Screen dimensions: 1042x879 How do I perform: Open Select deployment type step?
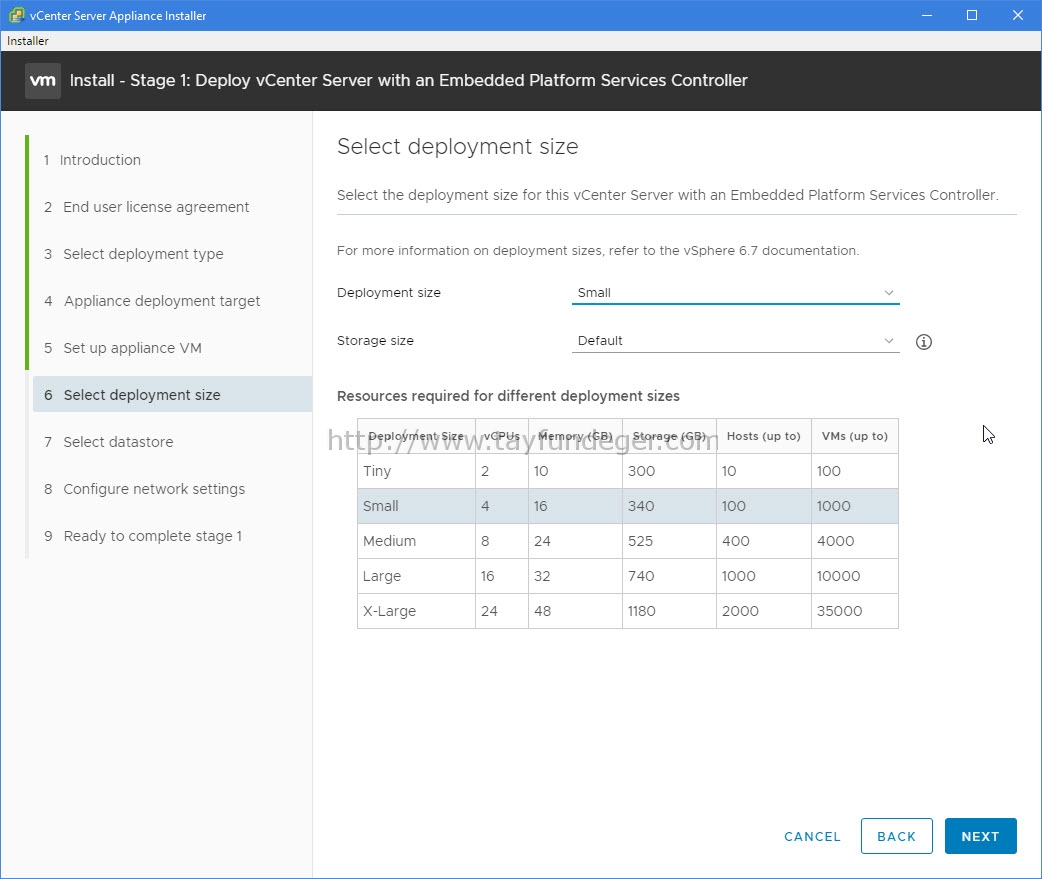coord(134,254)
